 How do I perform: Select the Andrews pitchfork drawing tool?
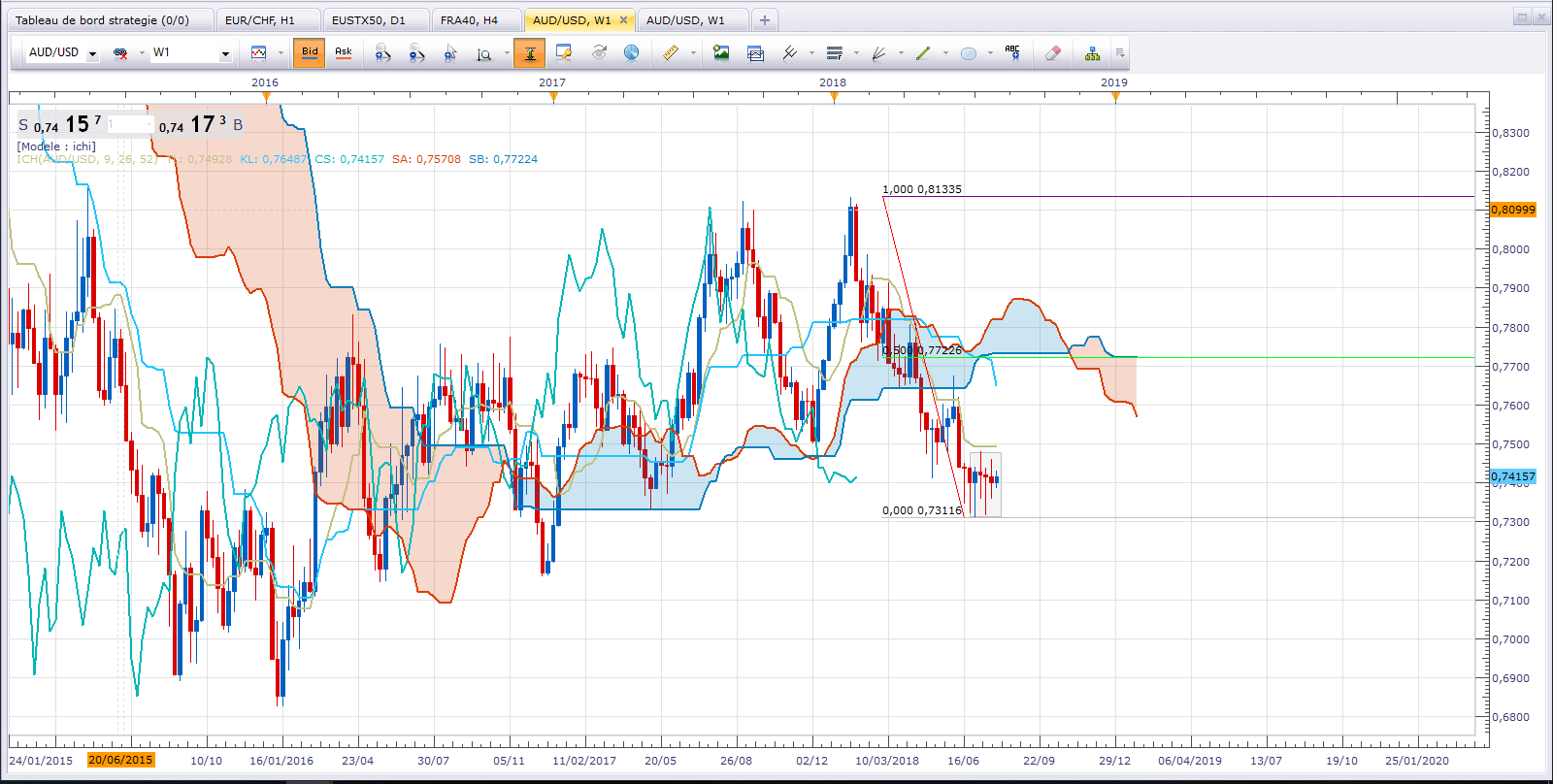pyautogui.click(x=790, y=53)
